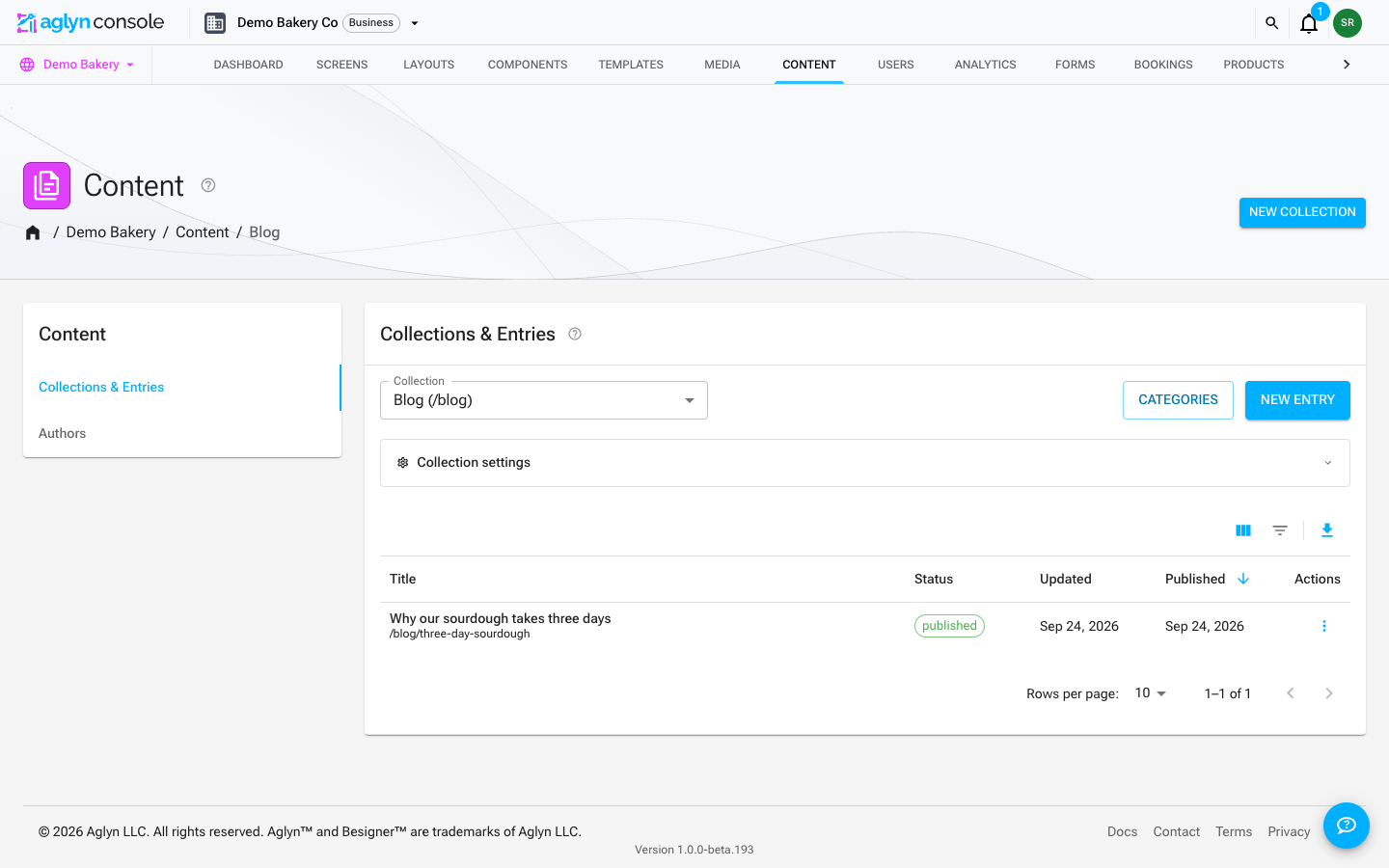Image resolution: width=1389 pixels, height=868 pixels.
Task: Sort the table by Title column
Action: pyautogui.click(x=403, y=579)
